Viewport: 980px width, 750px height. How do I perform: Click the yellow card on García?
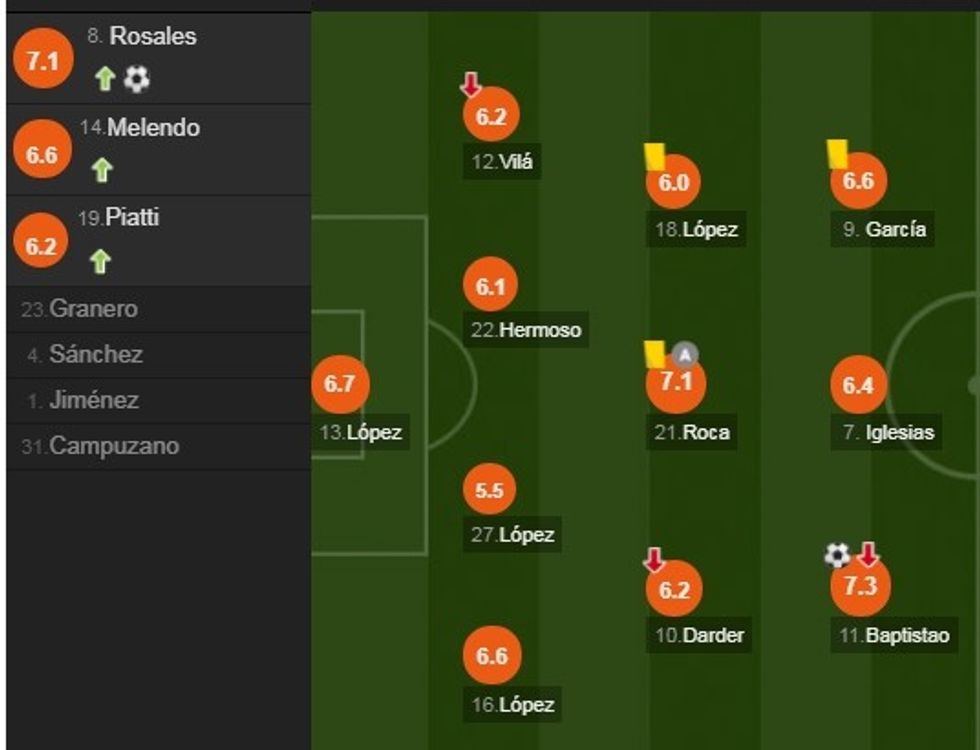838,153
